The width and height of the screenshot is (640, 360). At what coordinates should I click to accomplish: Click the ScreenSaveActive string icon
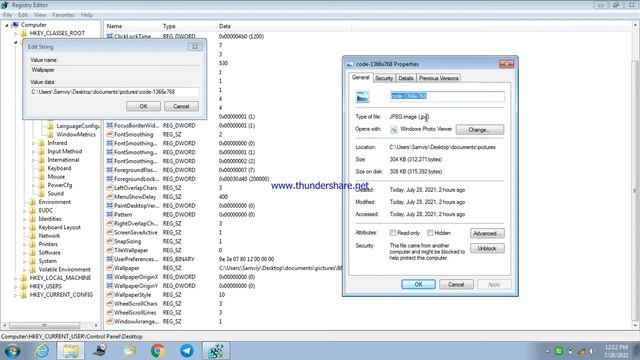[x=109, y=232]
